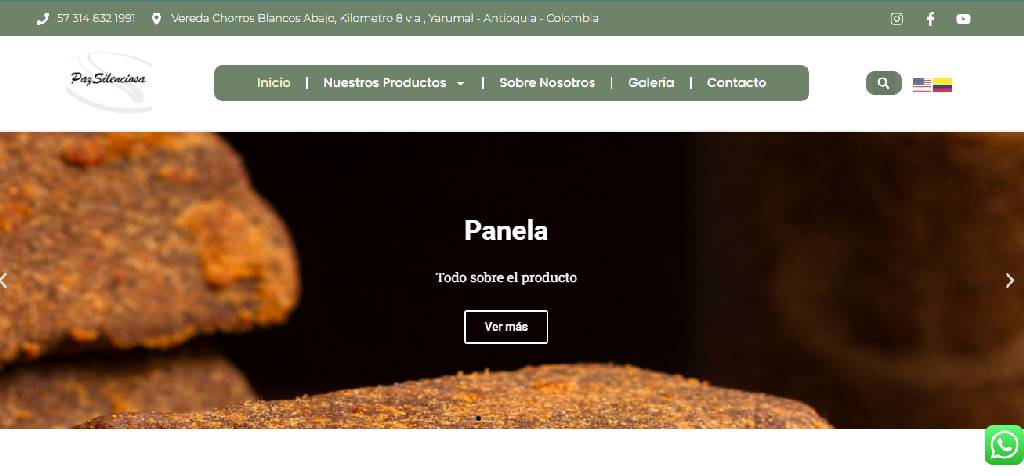Screen dimensions: 1024x476
Task: Open the Galería menu item
Action: 651,83
